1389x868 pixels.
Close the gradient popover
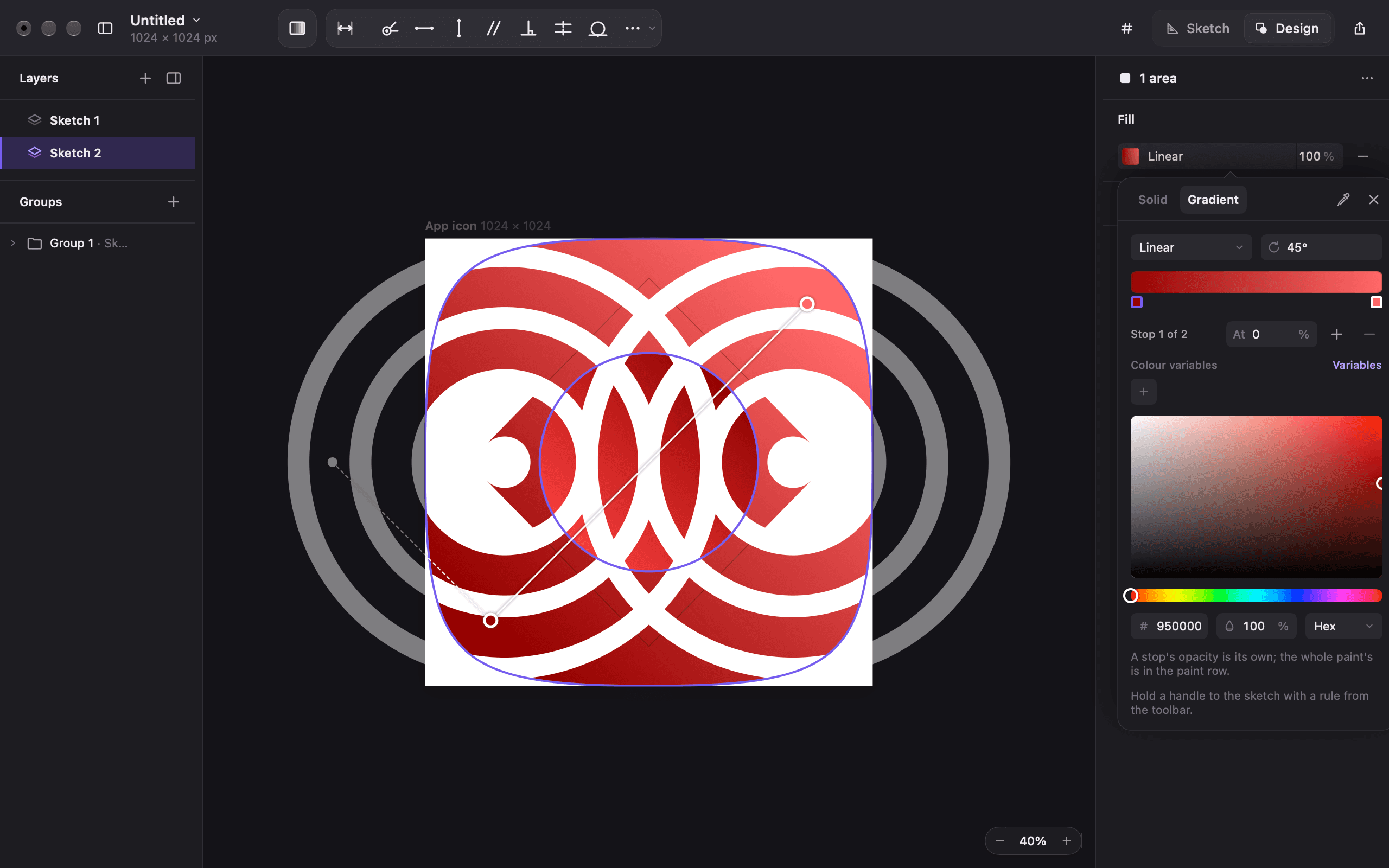click(x=1373, y=199)
